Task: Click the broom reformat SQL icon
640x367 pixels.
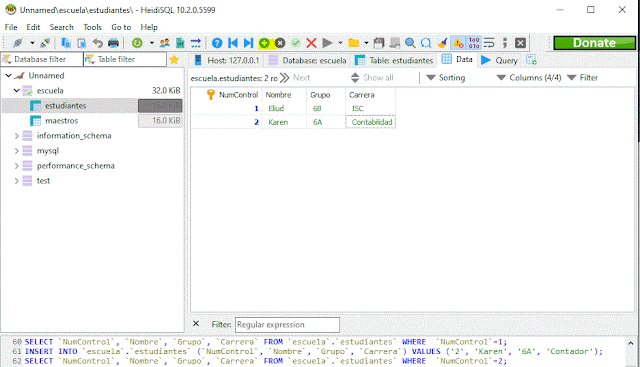Action: (442, 43)
